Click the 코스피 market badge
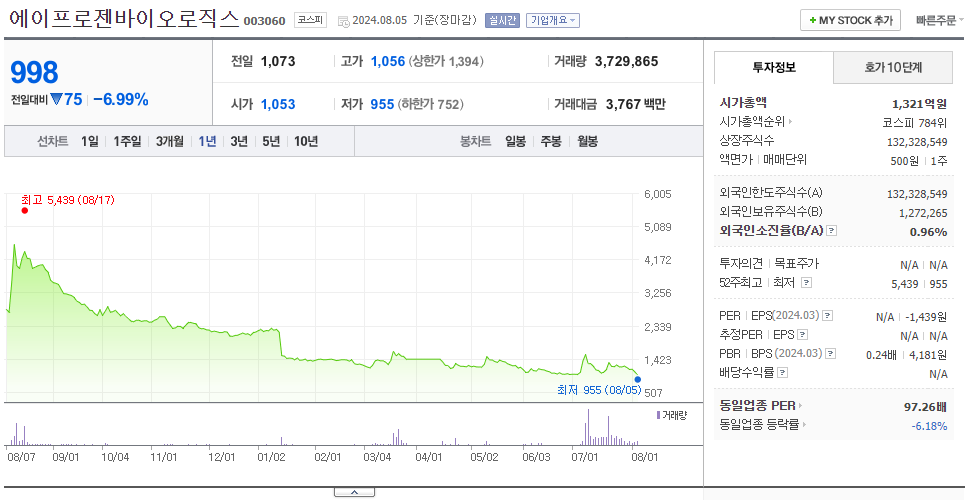The image size is (968, 500). coord(310,20)
